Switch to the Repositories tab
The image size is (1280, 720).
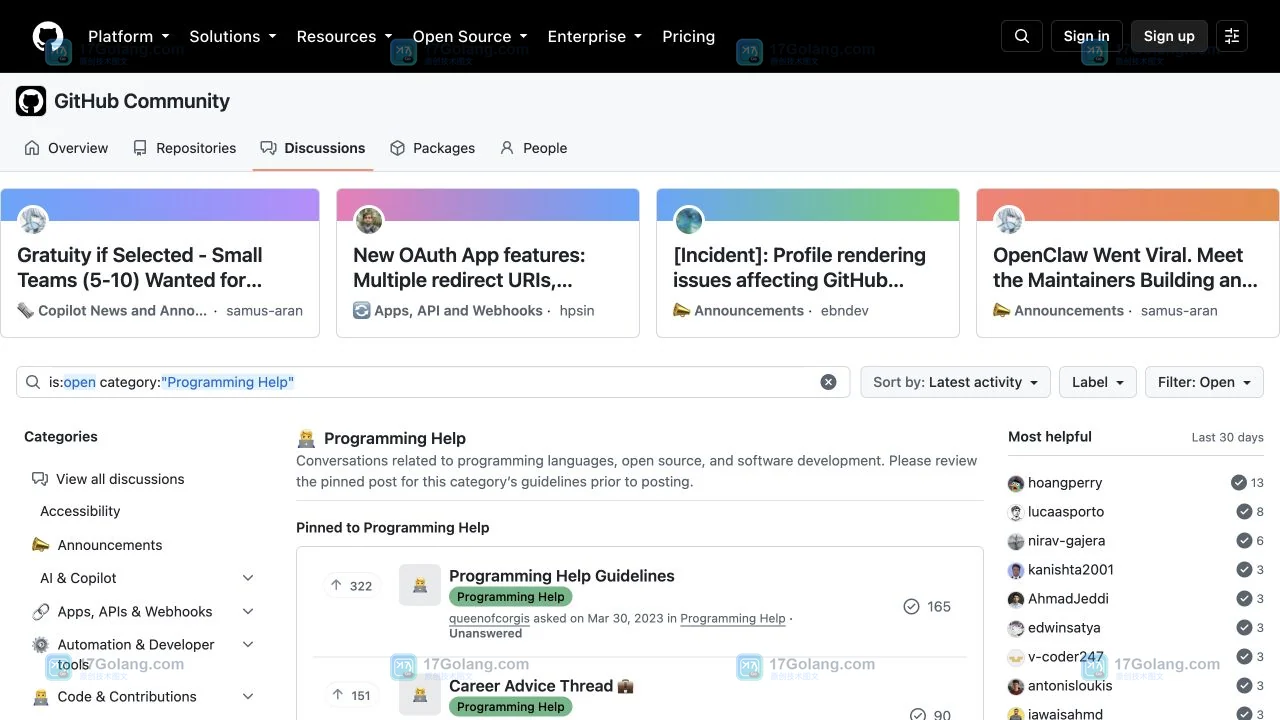pos(184,148)
